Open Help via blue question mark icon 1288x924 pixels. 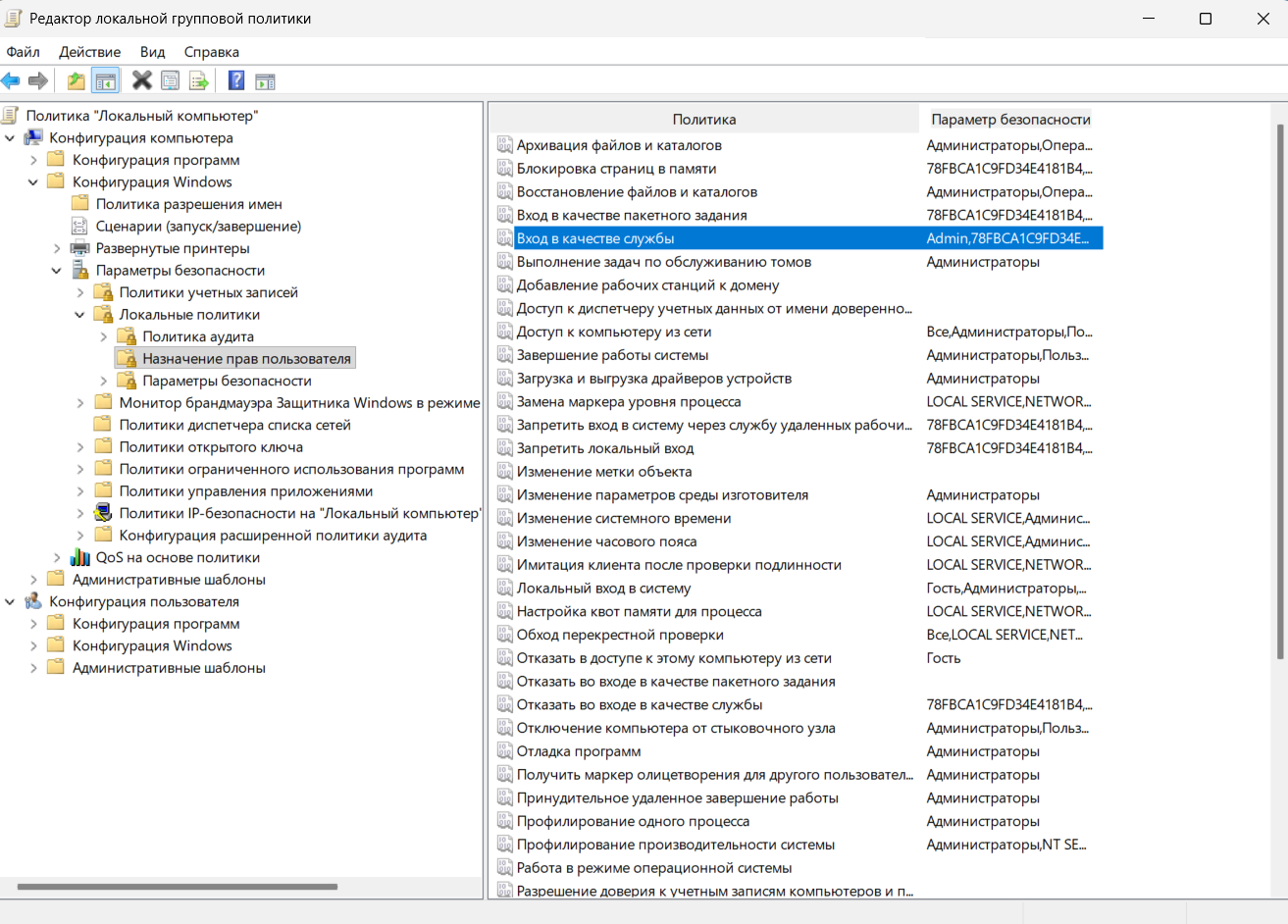point(236,80)
